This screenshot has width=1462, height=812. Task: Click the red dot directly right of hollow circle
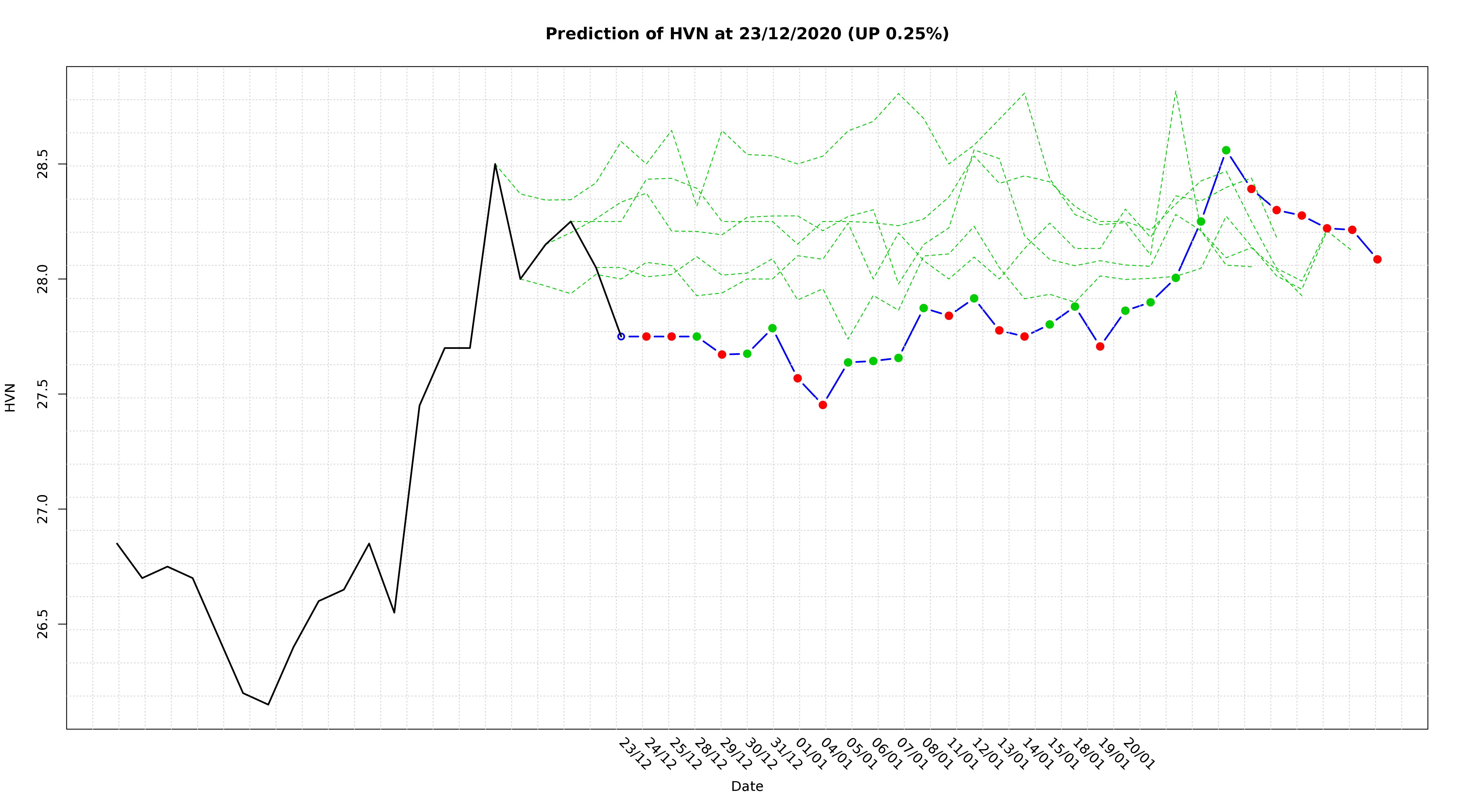tap(646, 336)
